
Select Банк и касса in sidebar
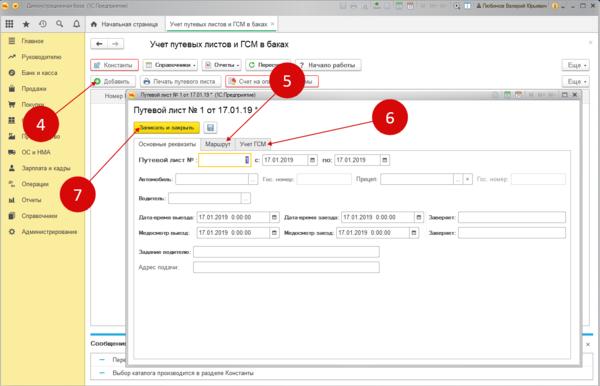click(x=39, y=73)
